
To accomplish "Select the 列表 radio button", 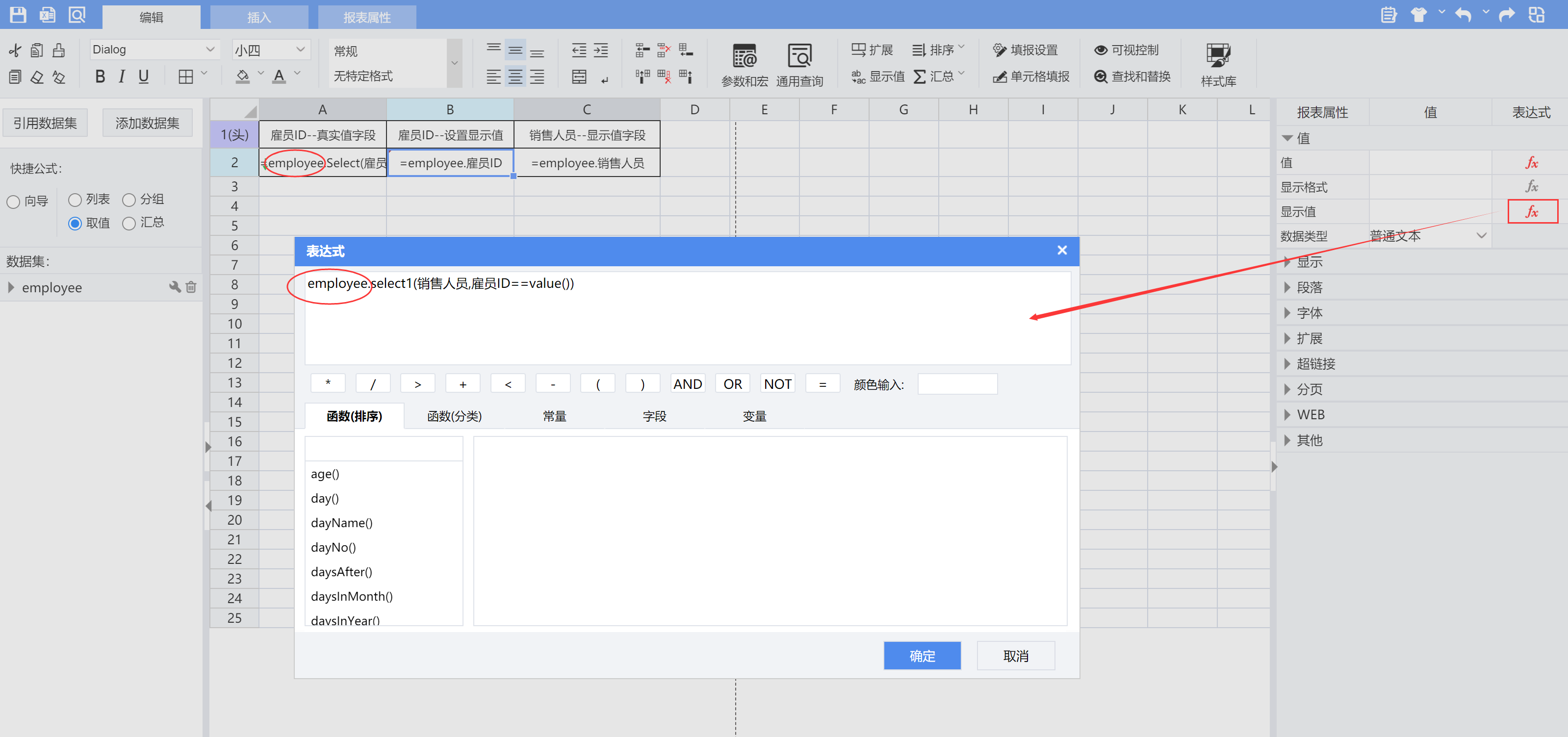I will pyautogui.click(x=75, y=200).
